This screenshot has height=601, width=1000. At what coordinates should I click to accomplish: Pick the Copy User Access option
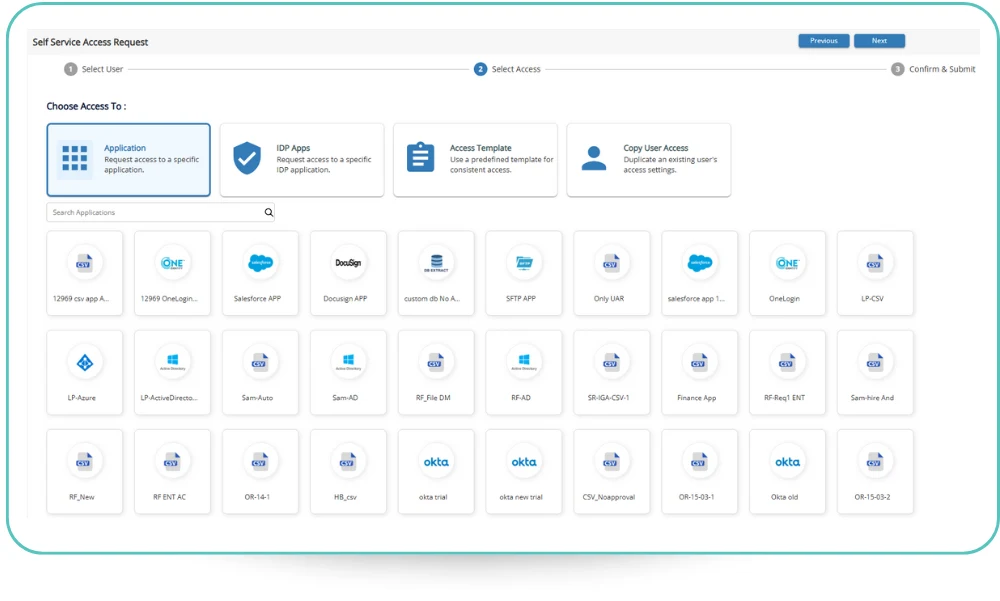tap(648, 160)
